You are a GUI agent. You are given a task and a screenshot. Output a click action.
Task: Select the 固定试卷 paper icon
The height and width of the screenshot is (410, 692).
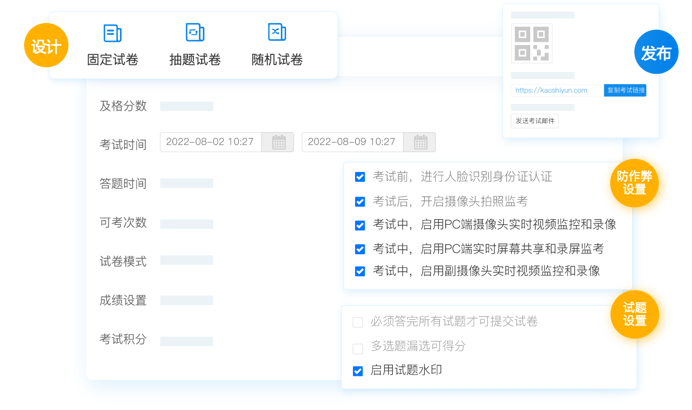coord(112,34)
